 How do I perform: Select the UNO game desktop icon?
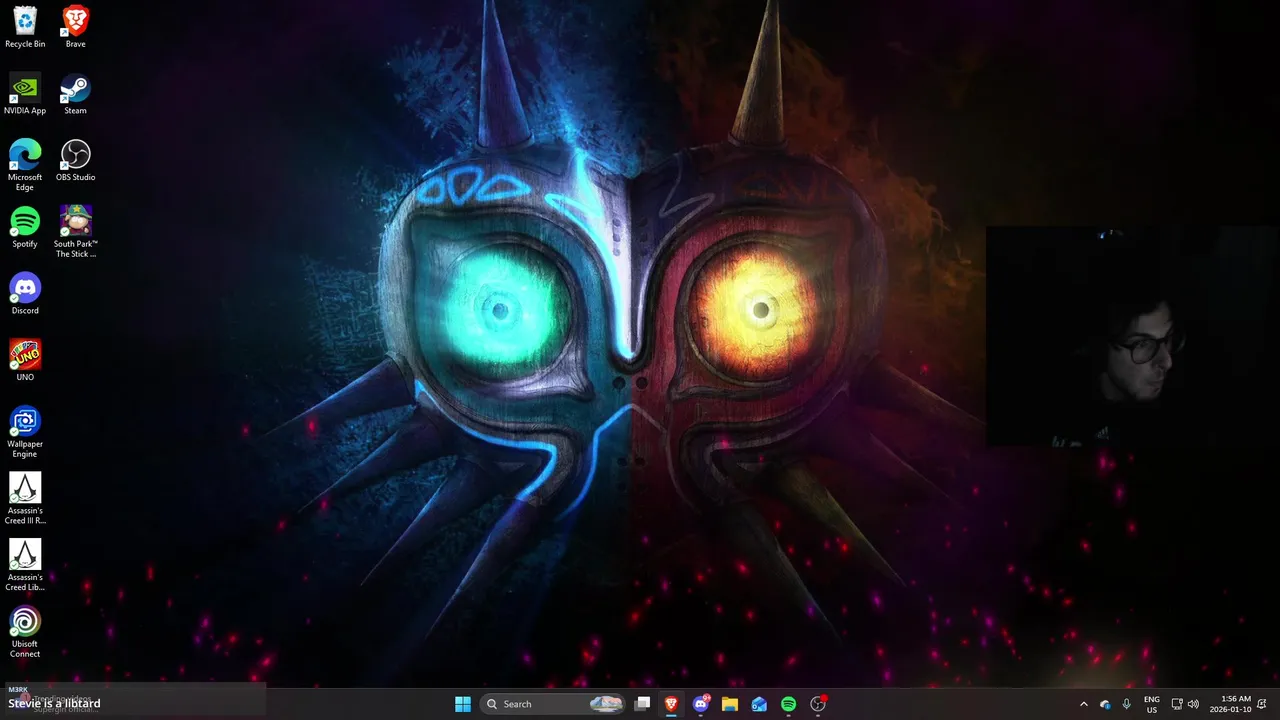(25, 360)
